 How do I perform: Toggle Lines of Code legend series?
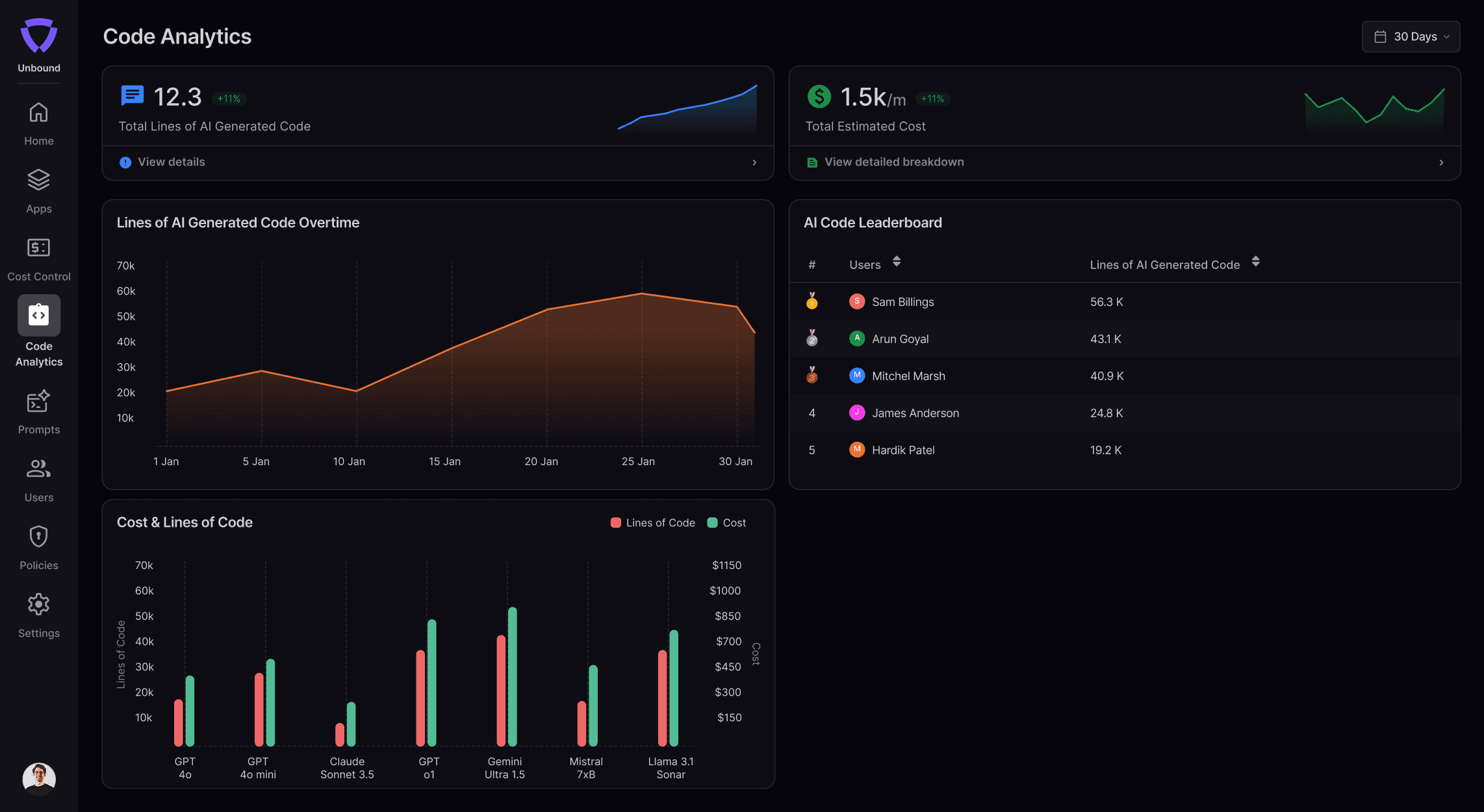pos(653,523)
